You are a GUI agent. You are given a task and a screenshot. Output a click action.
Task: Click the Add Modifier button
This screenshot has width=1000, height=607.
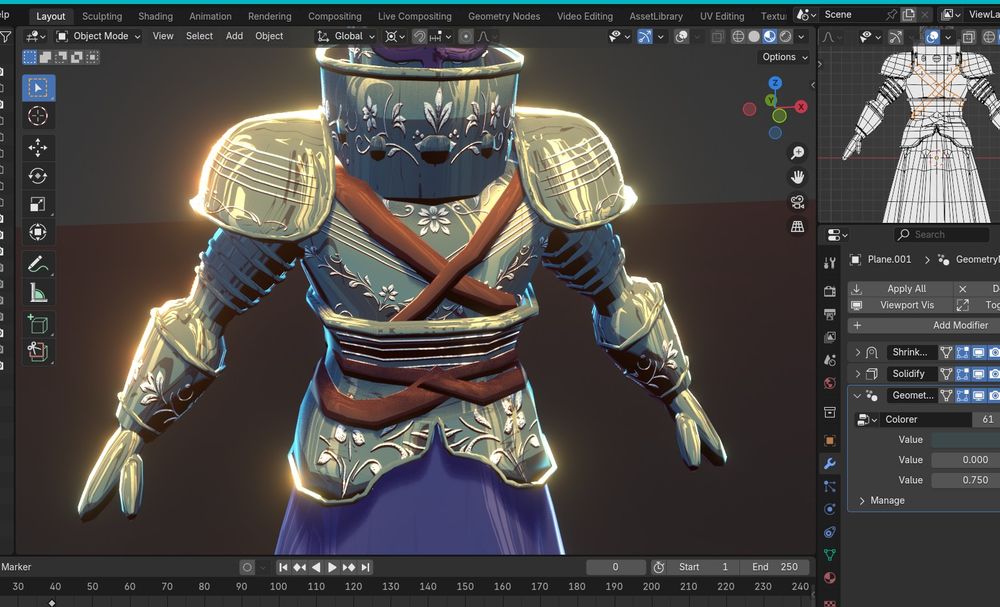pyautogui.click(x=924, y=325)
